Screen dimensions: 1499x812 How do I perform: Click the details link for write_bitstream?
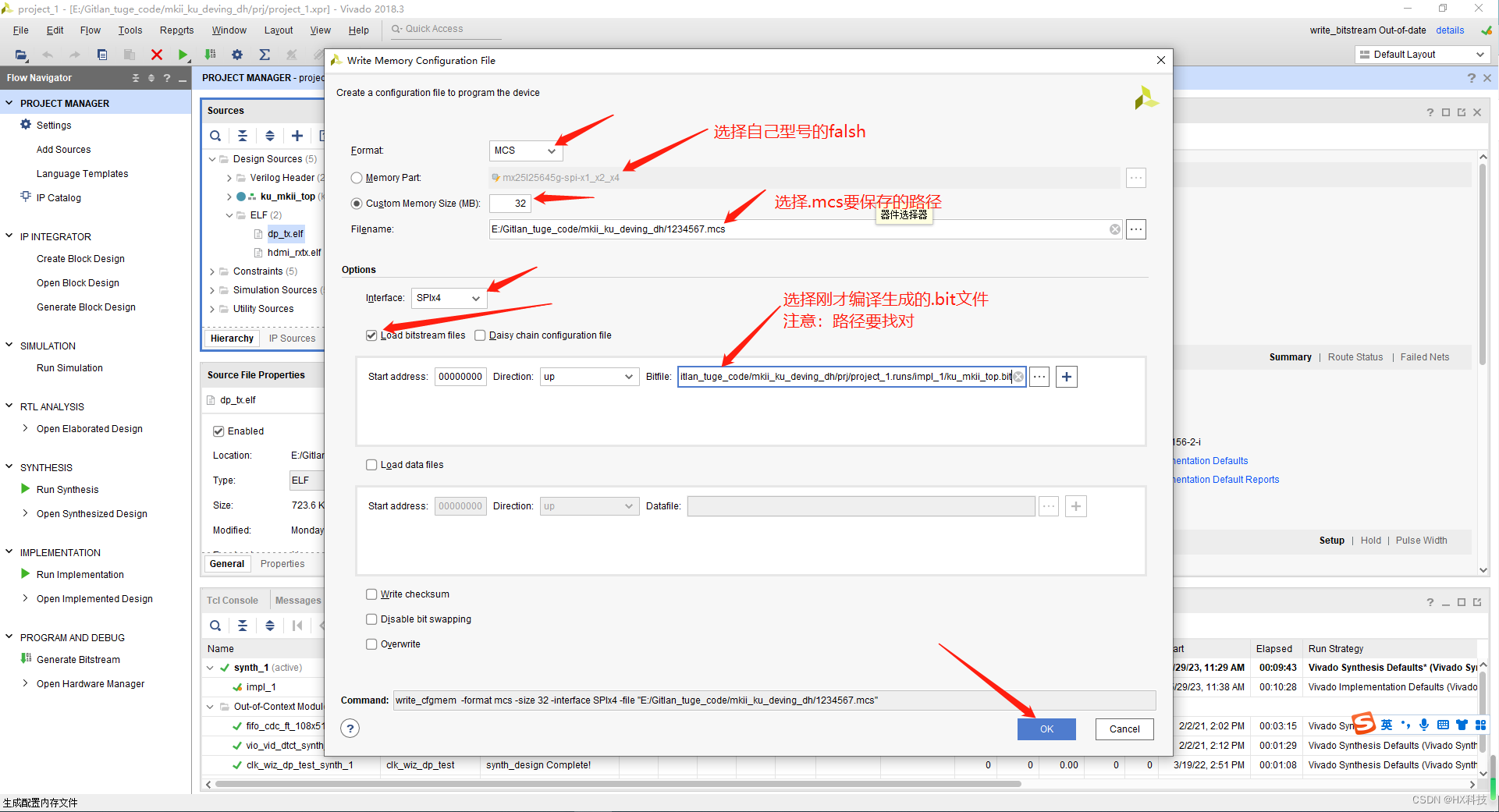click(1450, 30)
